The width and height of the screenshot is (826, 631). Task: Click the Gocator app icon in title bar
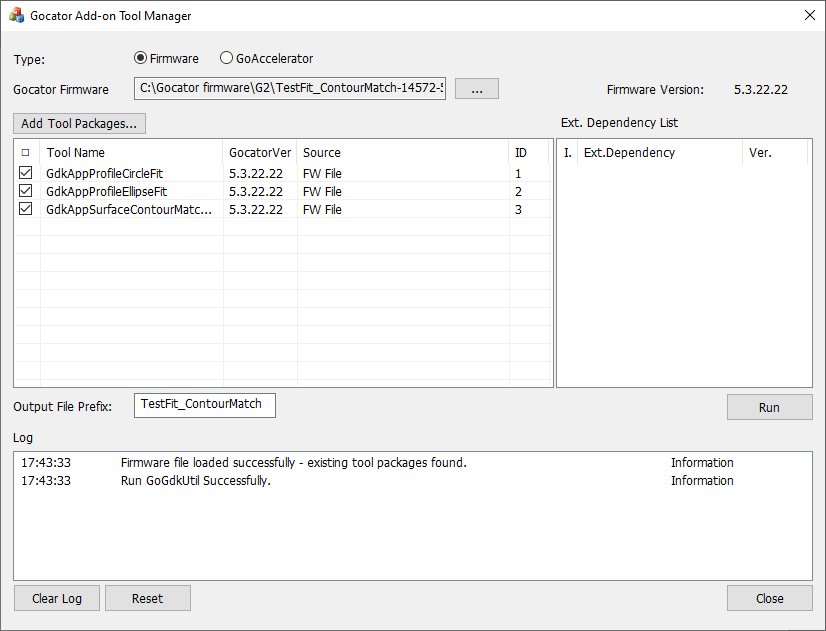point(16,15)
